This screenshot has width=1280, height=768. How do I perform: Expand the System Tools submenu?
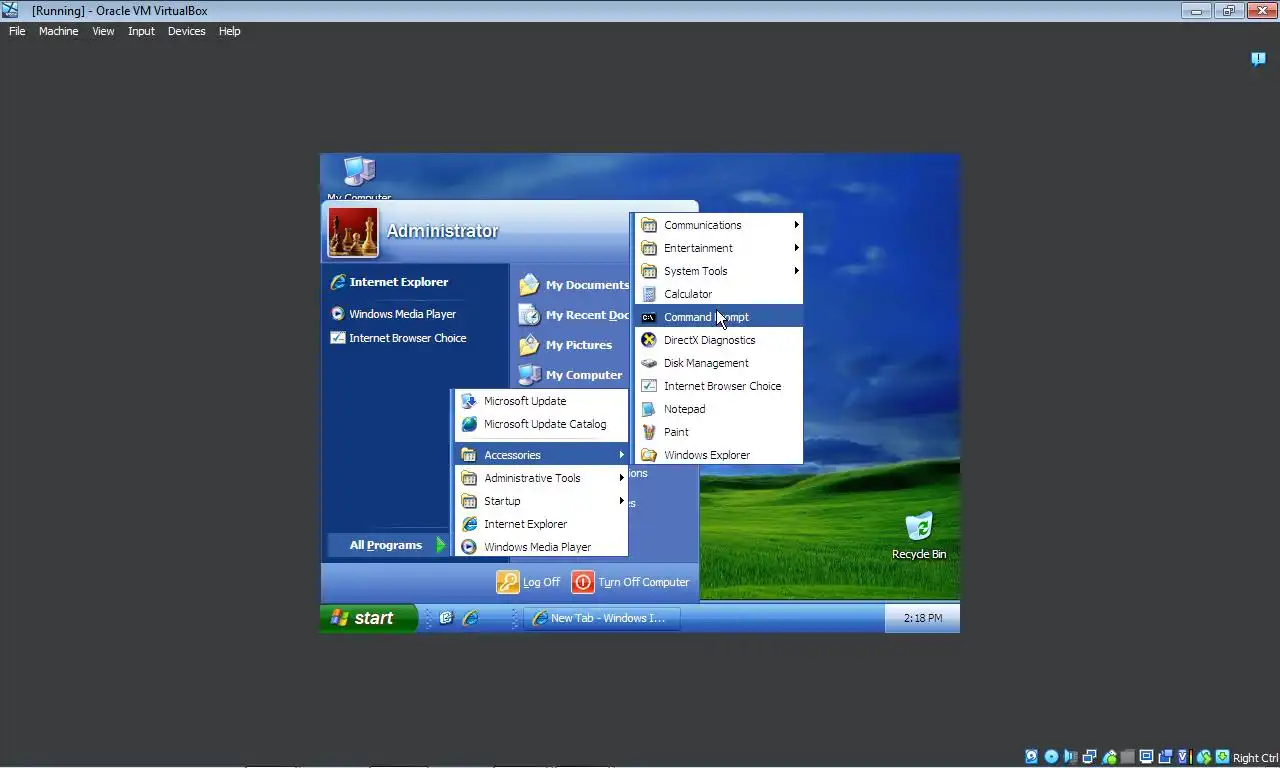point(719,271)
